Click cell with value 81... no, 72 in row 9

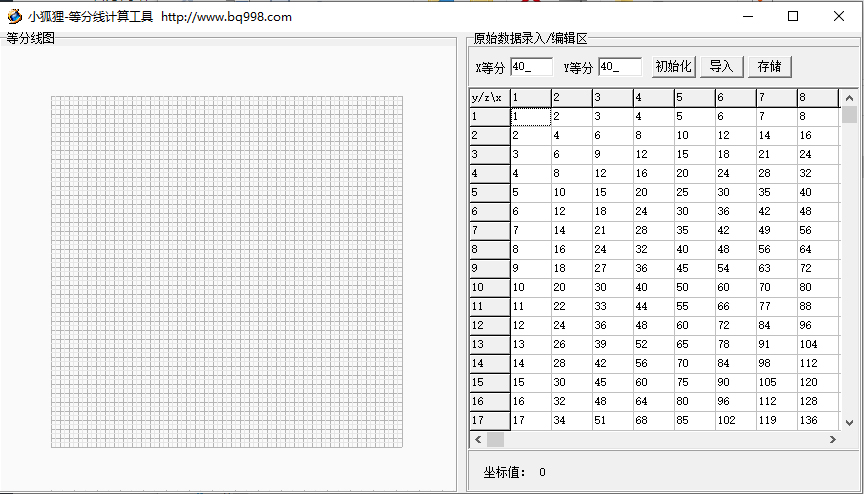[x=818, y=268]
